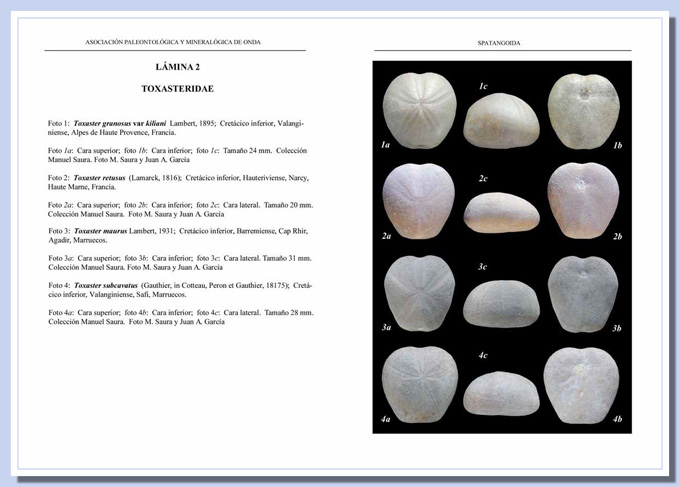680x487 pixels.
Task: Select the lateral view image labeled 4c
Action: (501, 394)
